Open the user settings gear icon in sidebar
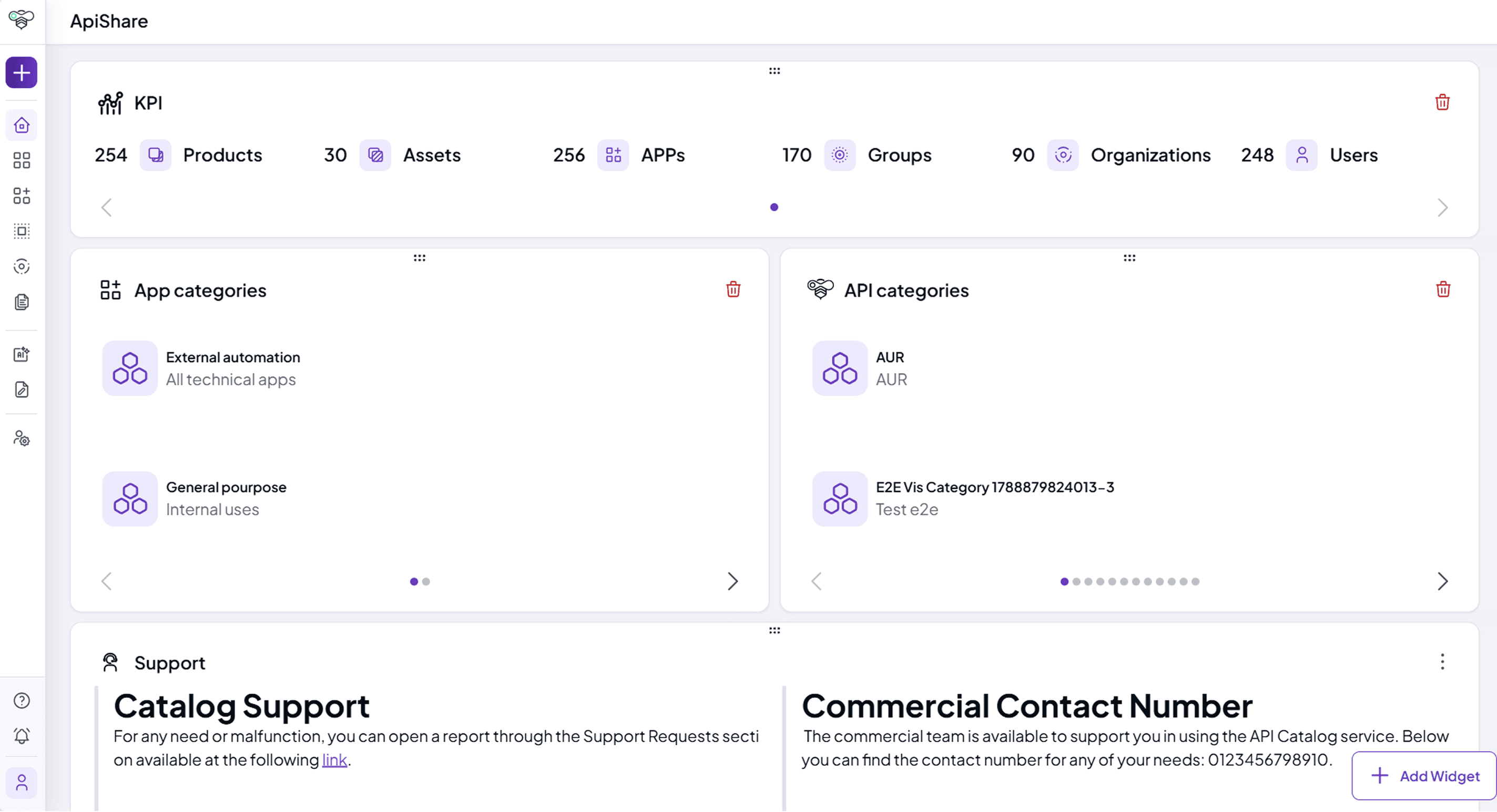This screenshot has width=1497, height=812. pyautogui.click(x=22, y=438)
